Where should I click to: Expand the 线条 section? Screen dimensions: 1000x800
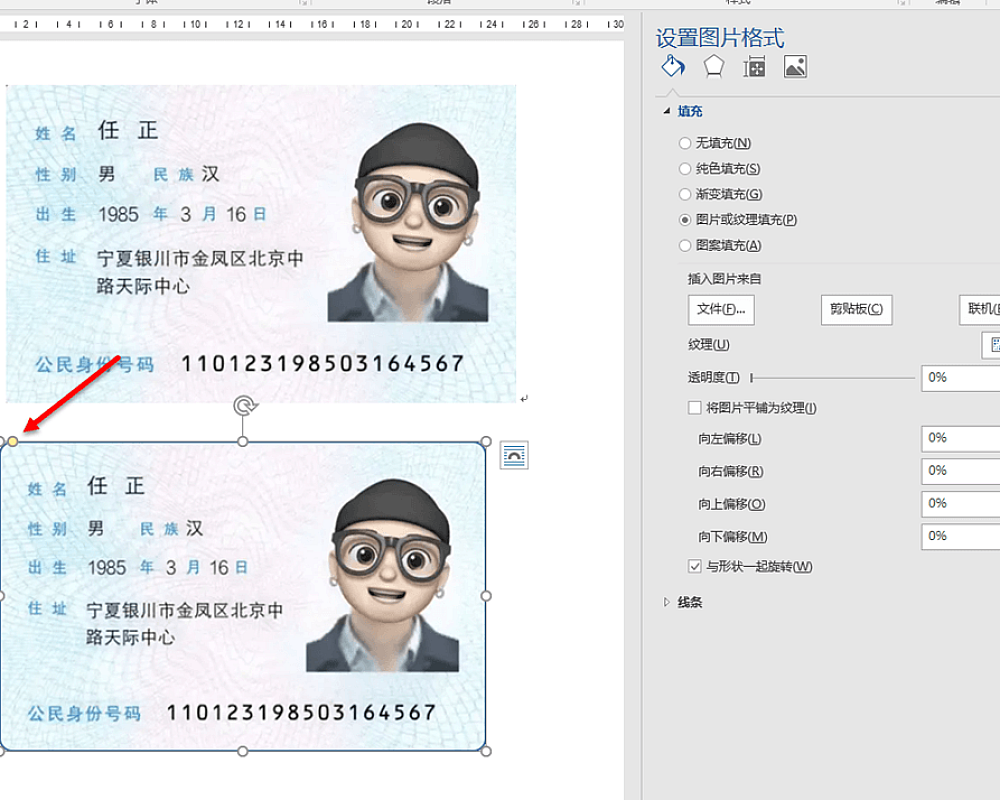pyautogui.click(x=667, y=603)
